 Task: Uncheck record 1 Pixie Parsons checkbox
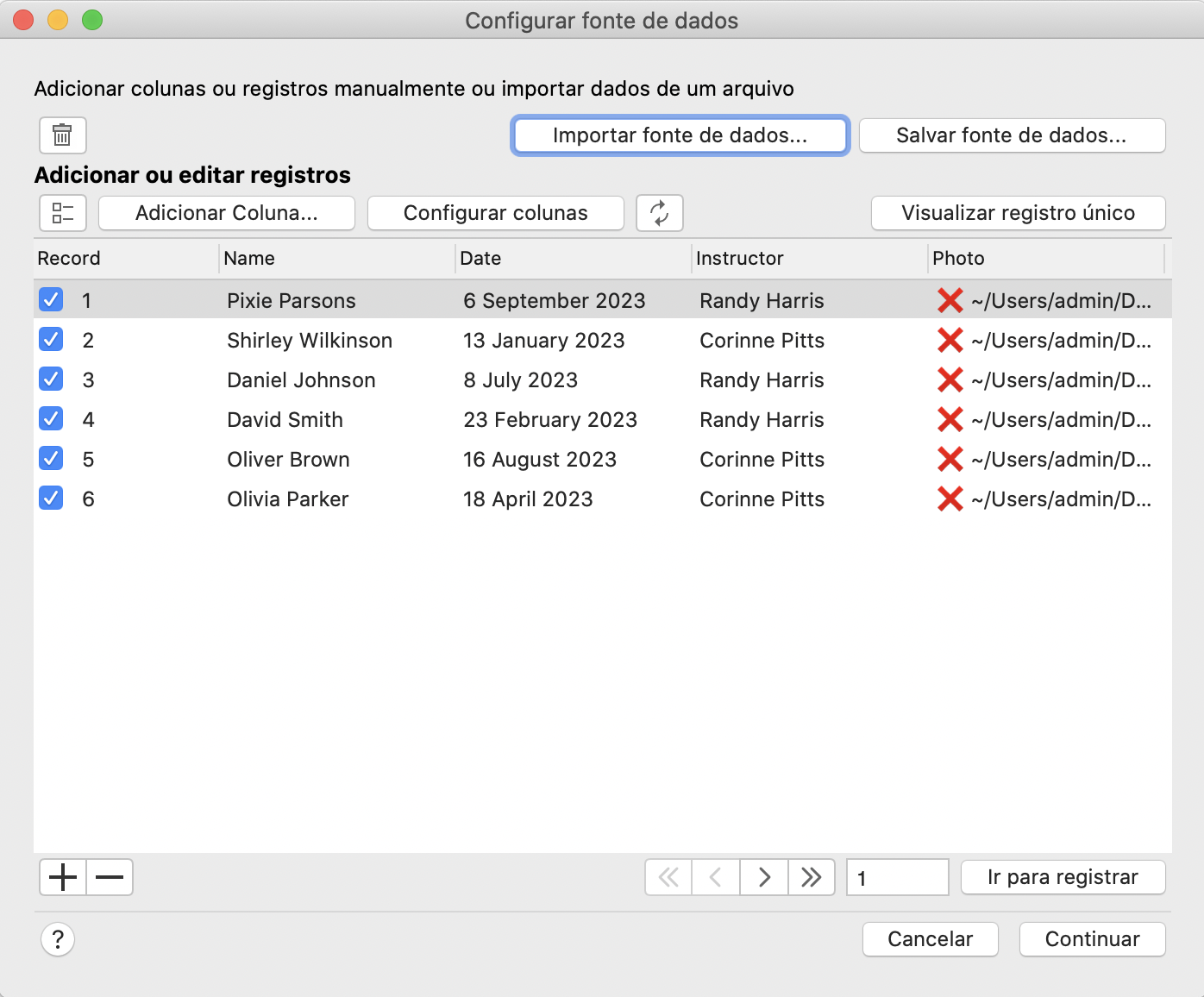coord(51,300)
